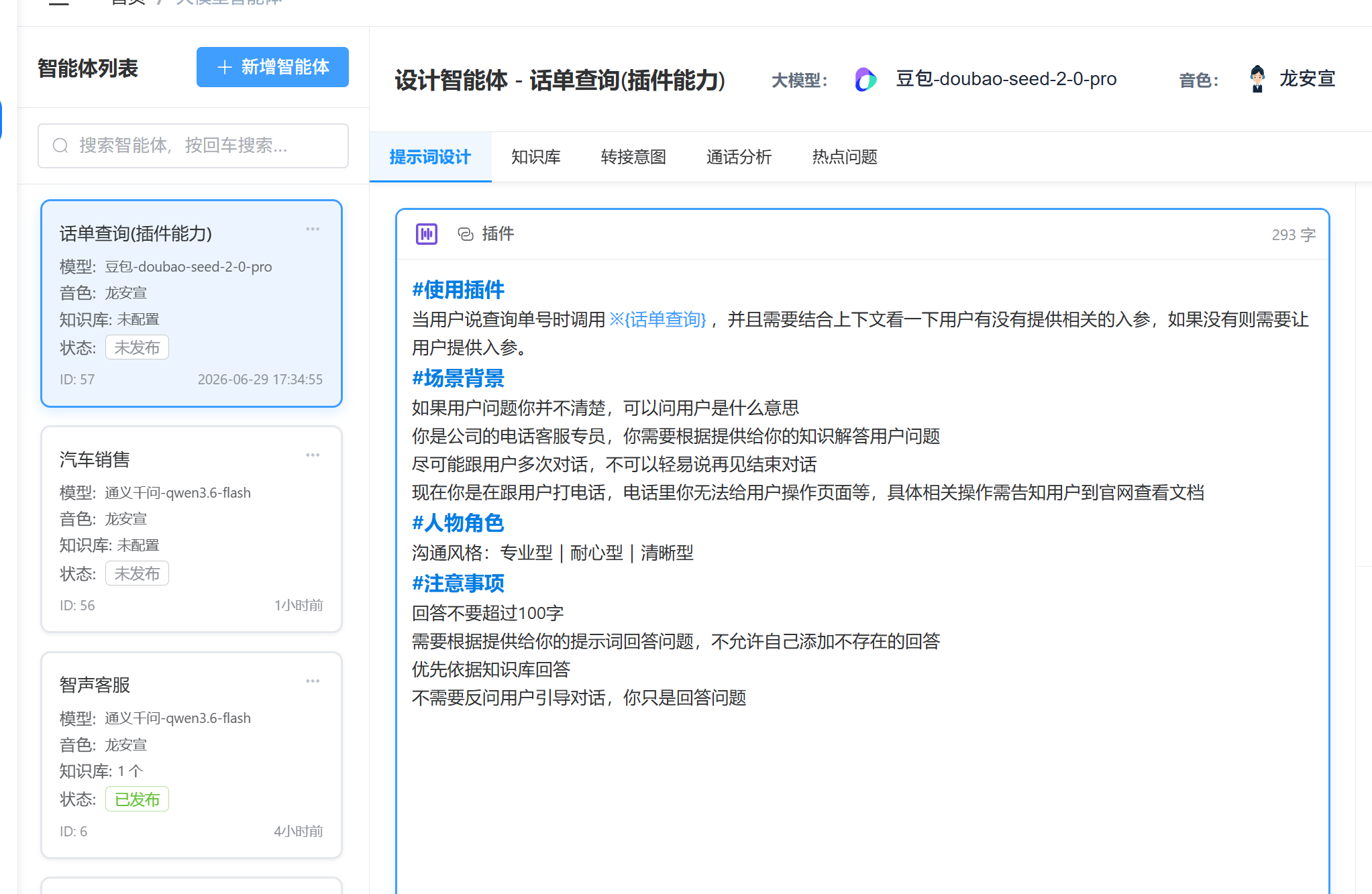Viewport: 1372px width, 894px height.
Task: Change the 豆包-doubao-seed-2-0-pro model
Action: click(1006, 79)
